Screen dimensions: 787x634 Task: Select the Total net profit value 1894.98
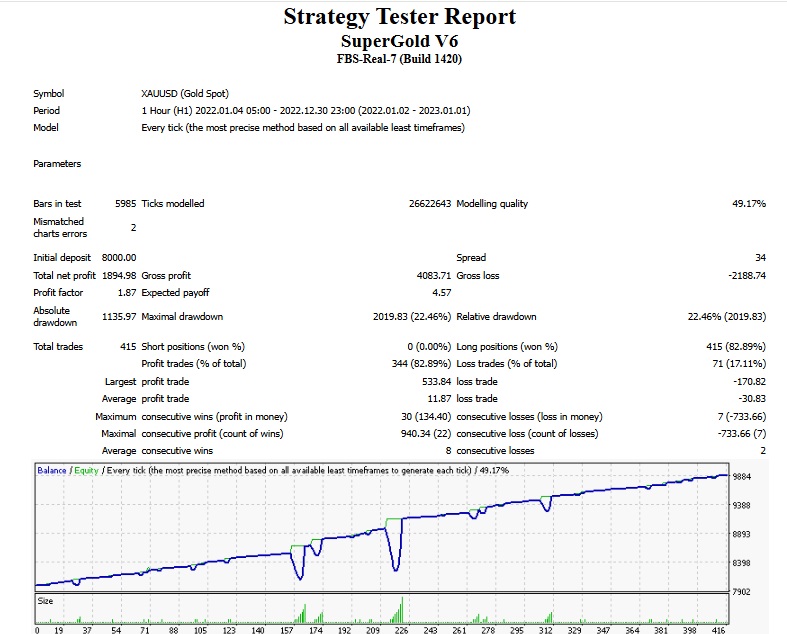[118, 276]
